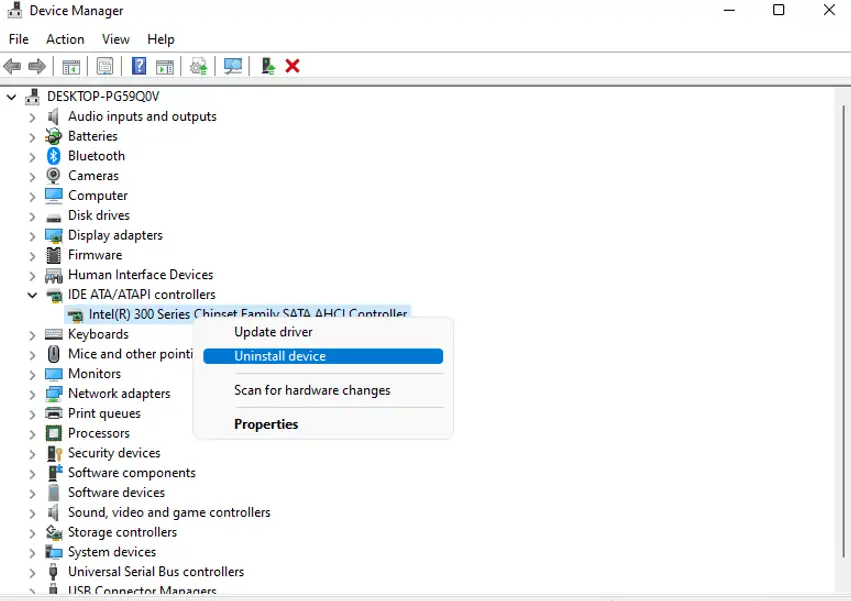Select the Software devices label
The width and height of the screenshot is (851, 601).
click(116, 492)
